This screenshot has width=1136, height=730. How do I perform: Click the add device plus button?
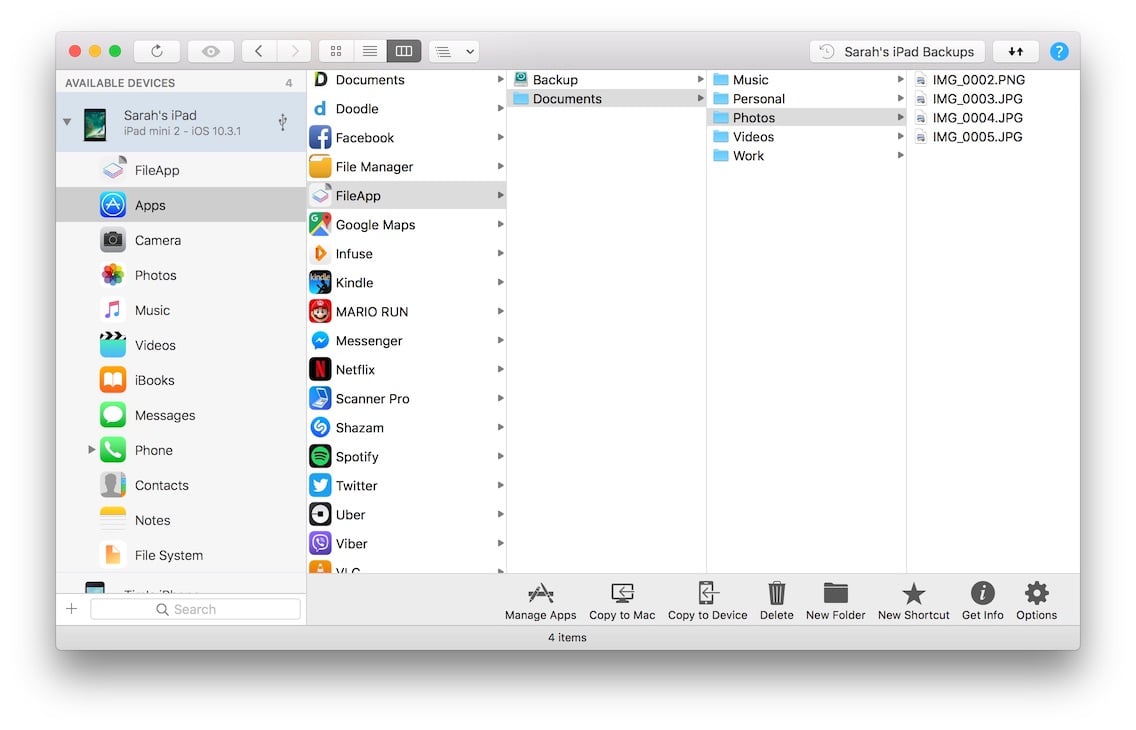[72, 609]
